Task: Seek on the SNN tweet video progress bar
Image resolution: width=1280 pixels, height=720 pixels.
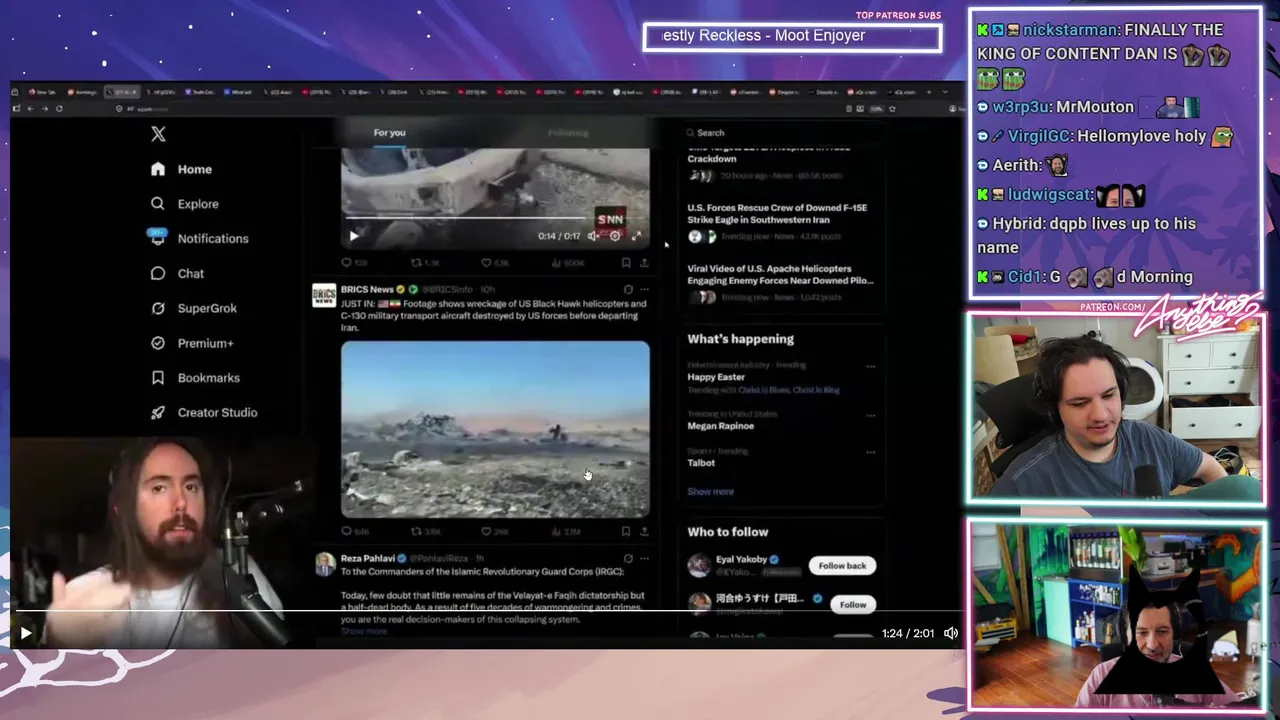Action: click(x=495, y=218)
